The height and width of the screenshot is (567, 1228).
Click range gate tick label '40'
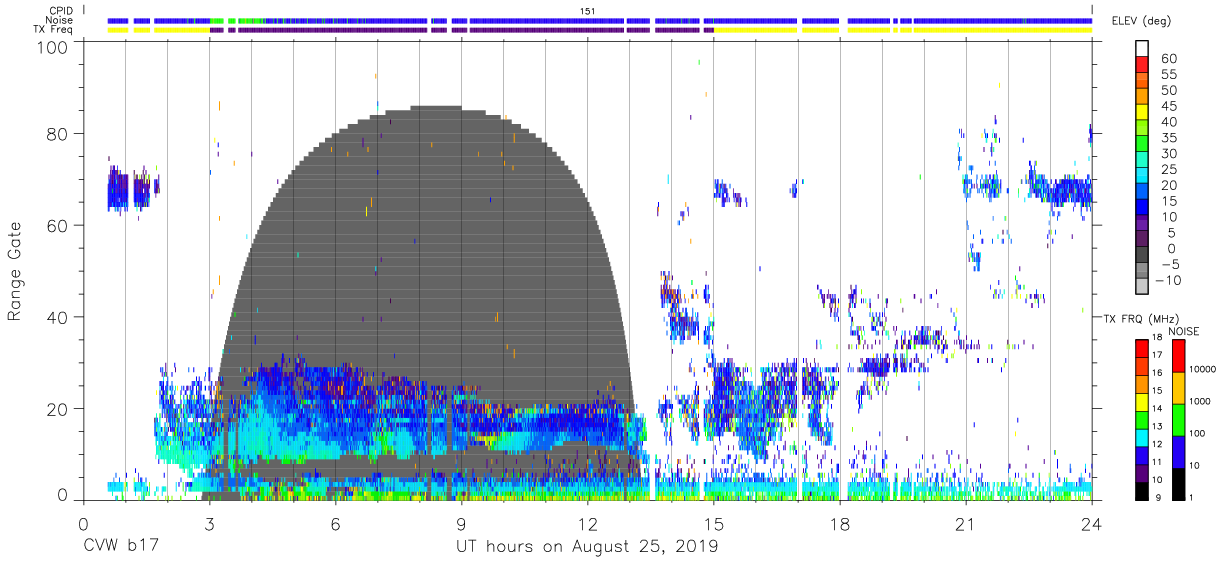[x=59, y=317]
